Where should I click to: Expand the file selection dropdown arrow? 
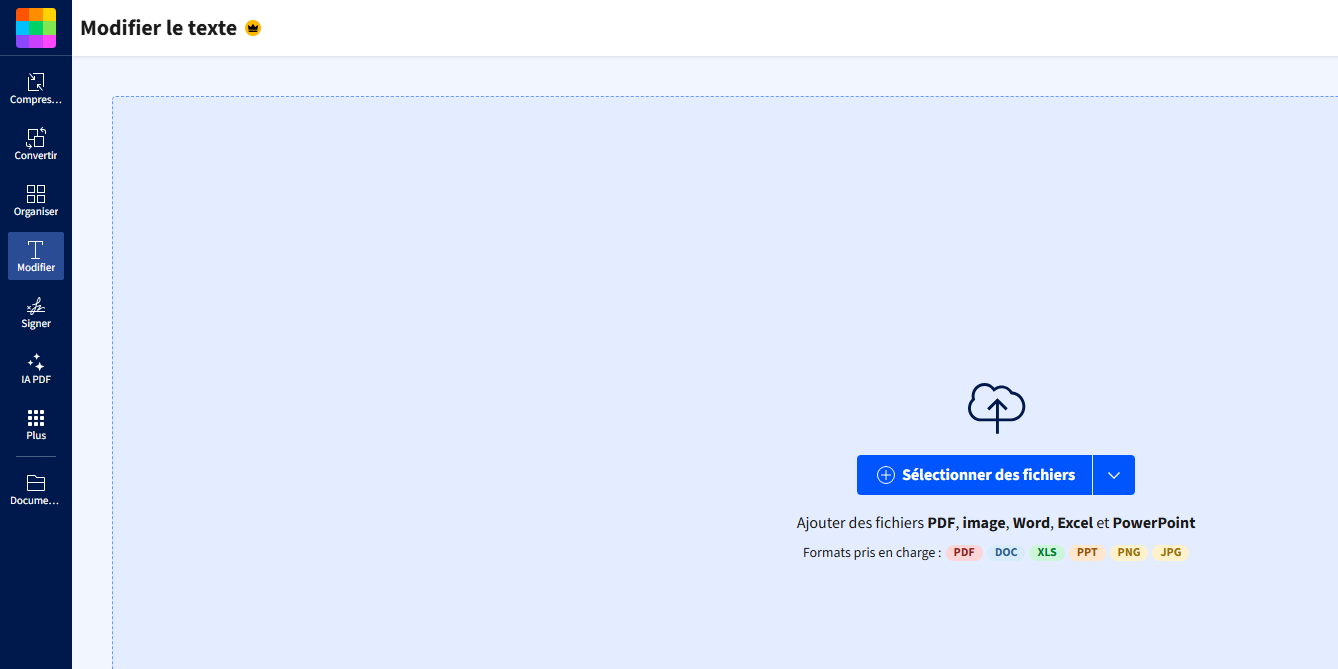click(x=1113, y=474)
